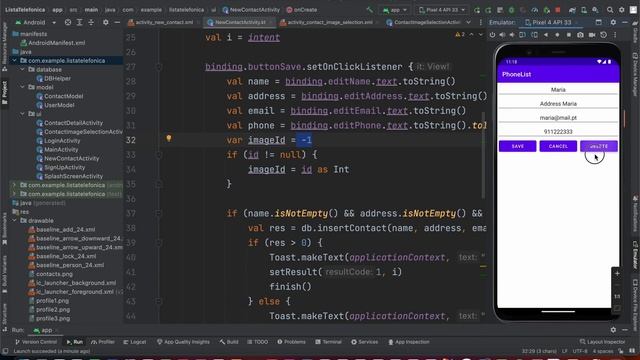The width and height of the screenshot is (640, 360).
Task: Click emulator Back triangle icon
Action: [546, 35]
